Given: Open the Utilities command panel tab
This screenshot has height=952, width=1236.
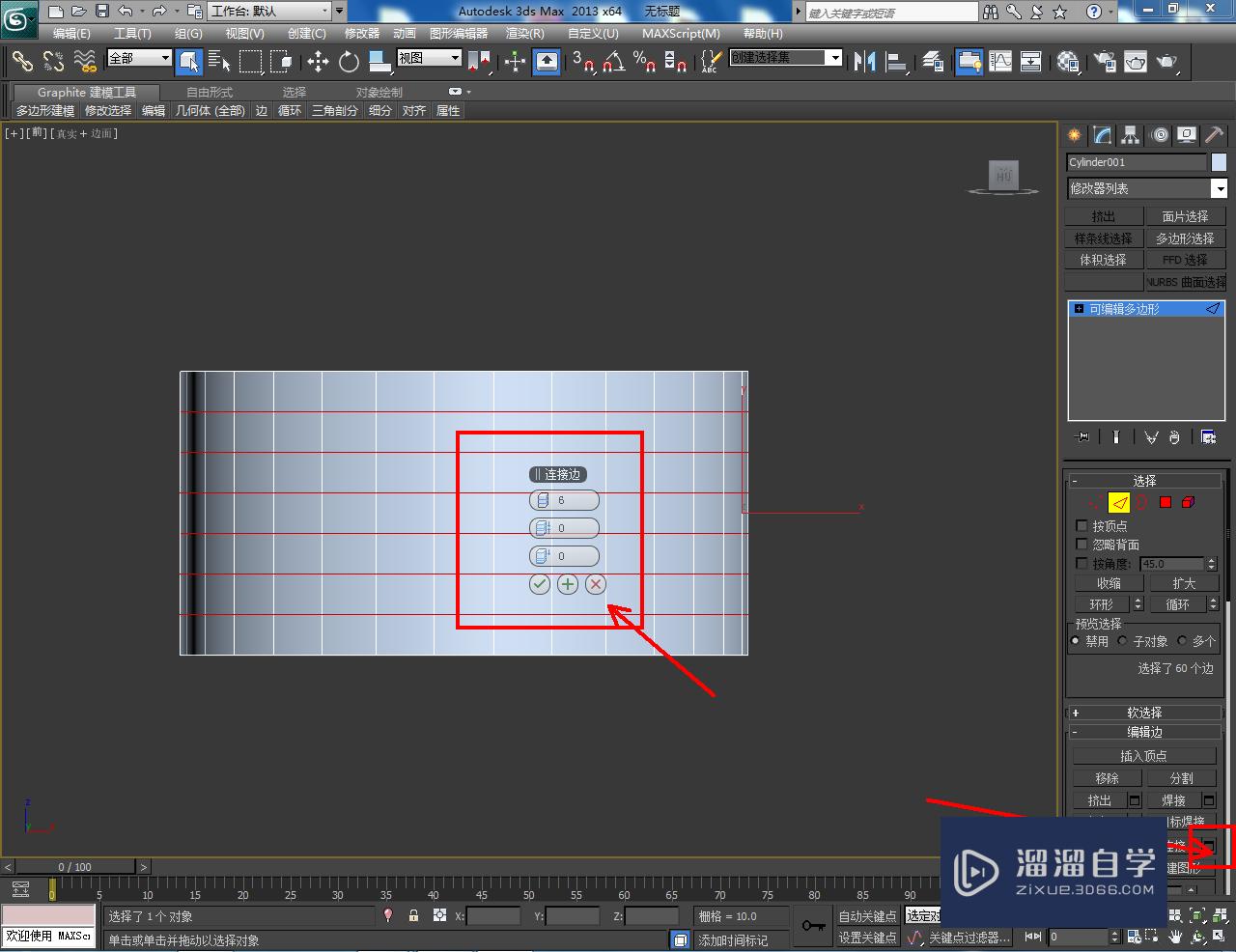Looking at the screenshot, I should click(1215, 135).
